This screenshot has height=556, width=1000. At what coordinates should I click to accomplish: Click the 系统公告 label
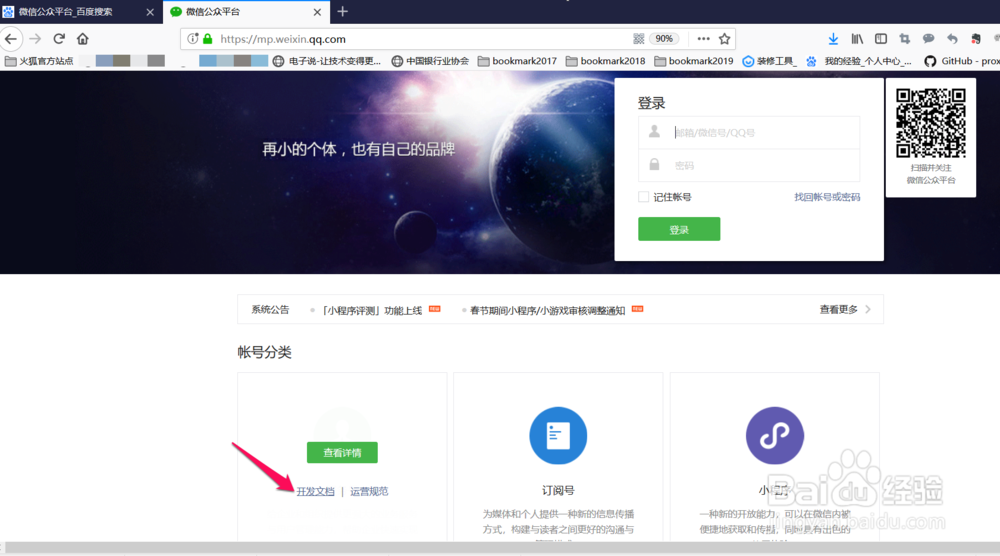[x=270, y=309]
